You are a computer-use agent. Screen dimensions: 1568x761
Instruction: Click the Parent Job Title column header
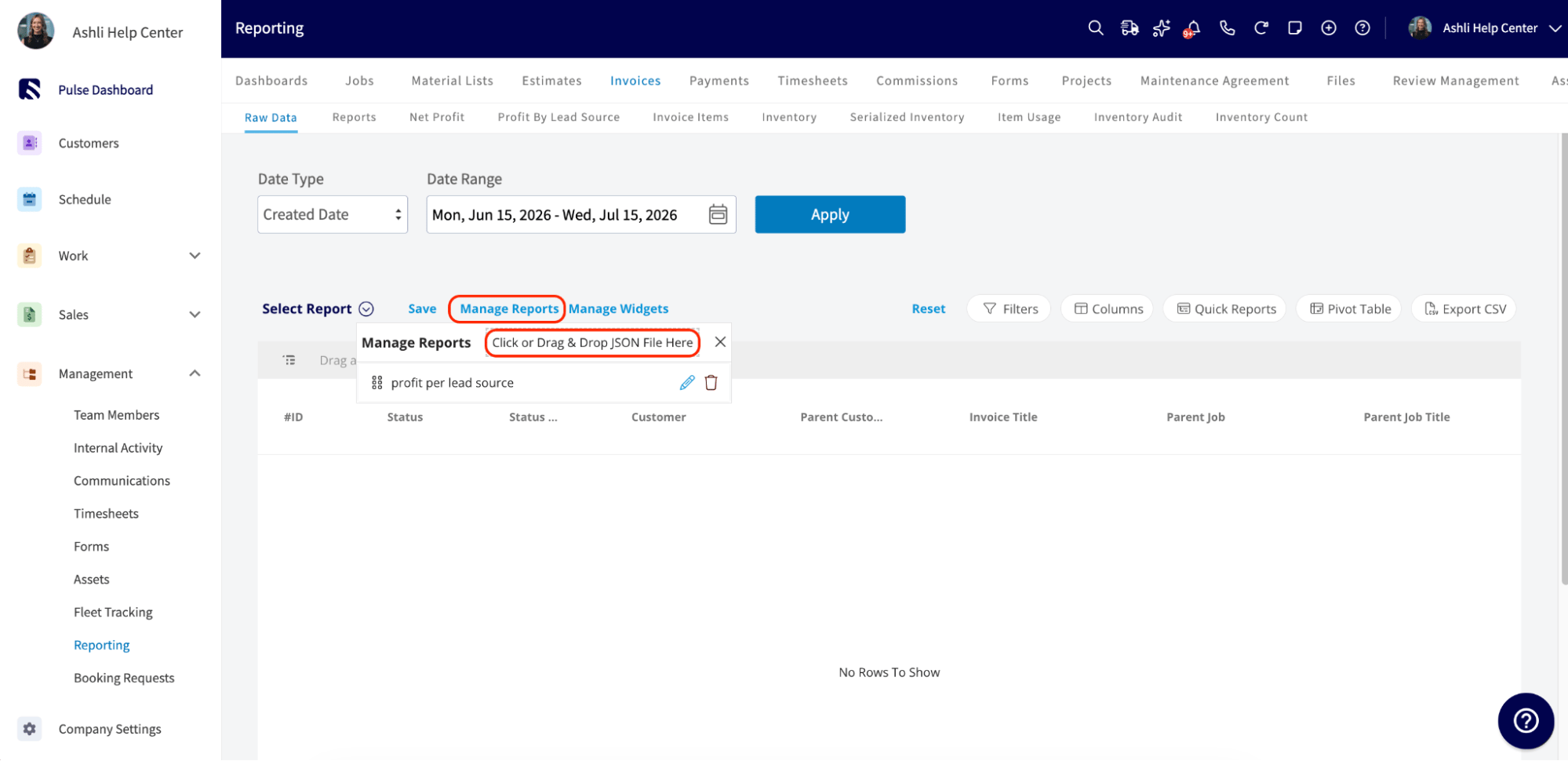coord(1406,417)
